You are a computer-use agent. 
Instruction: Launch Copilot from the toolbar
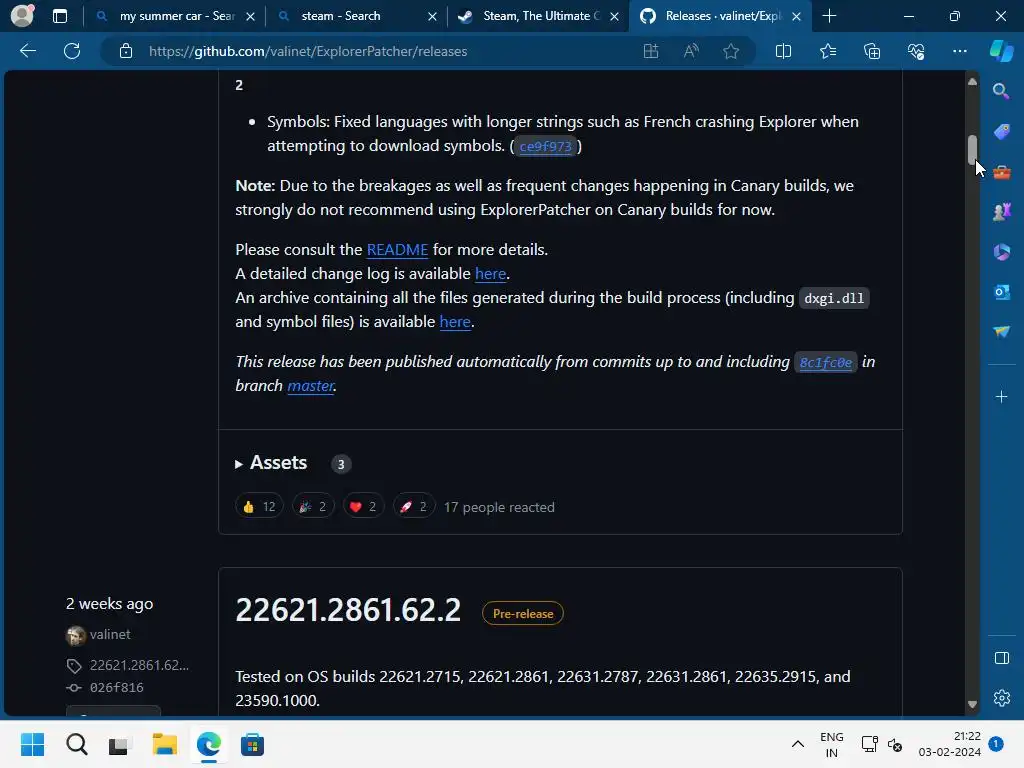click(1001, 51)
